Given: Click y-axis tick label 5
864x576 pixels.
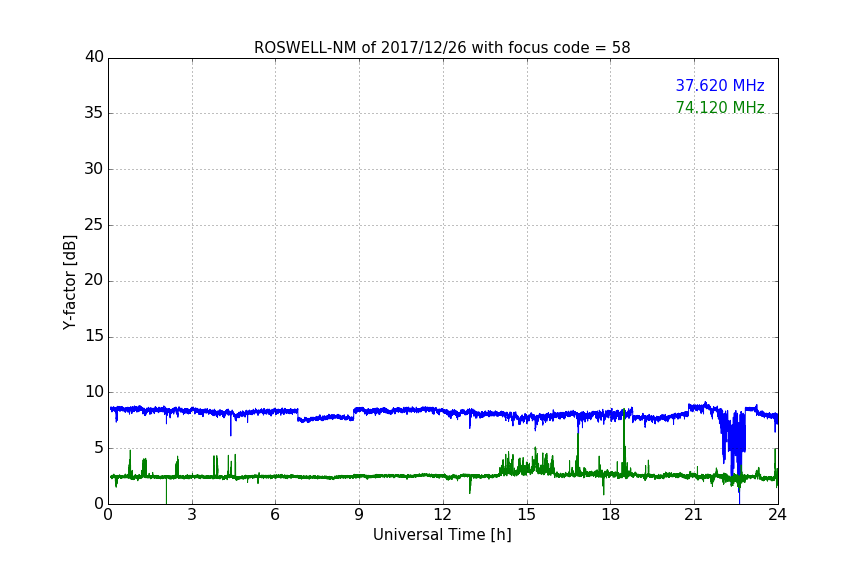Looking at the screenshot, I should click(99, 448).
